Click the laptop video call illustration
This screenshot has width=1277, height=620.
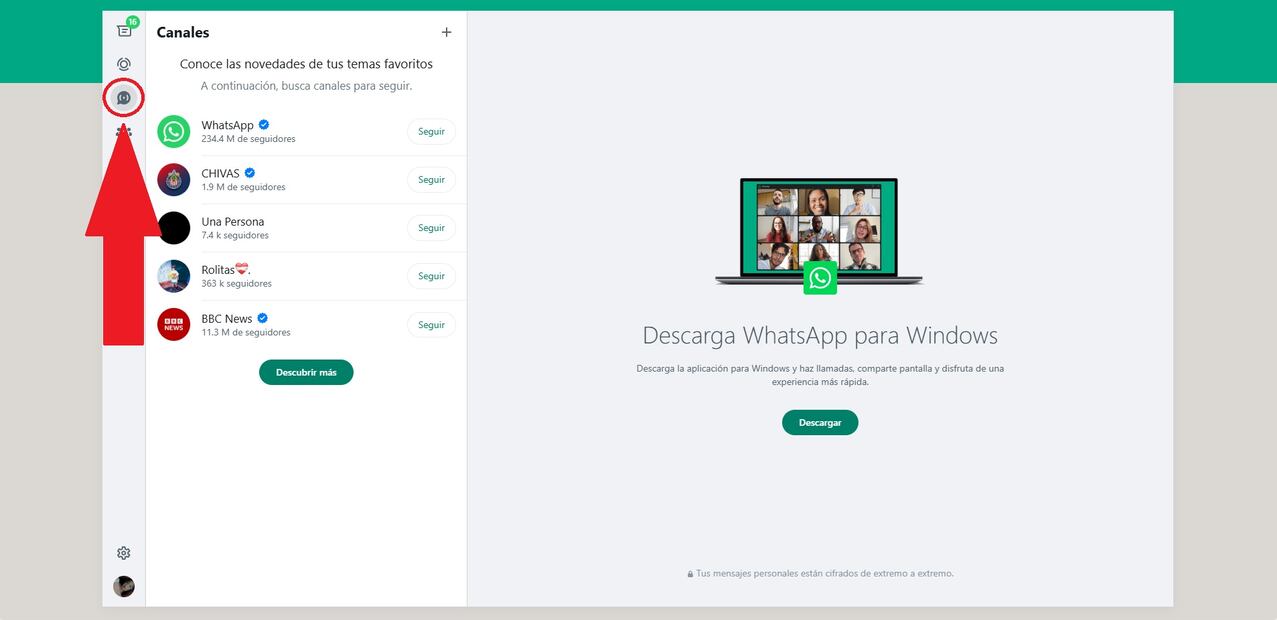[819, 232]
